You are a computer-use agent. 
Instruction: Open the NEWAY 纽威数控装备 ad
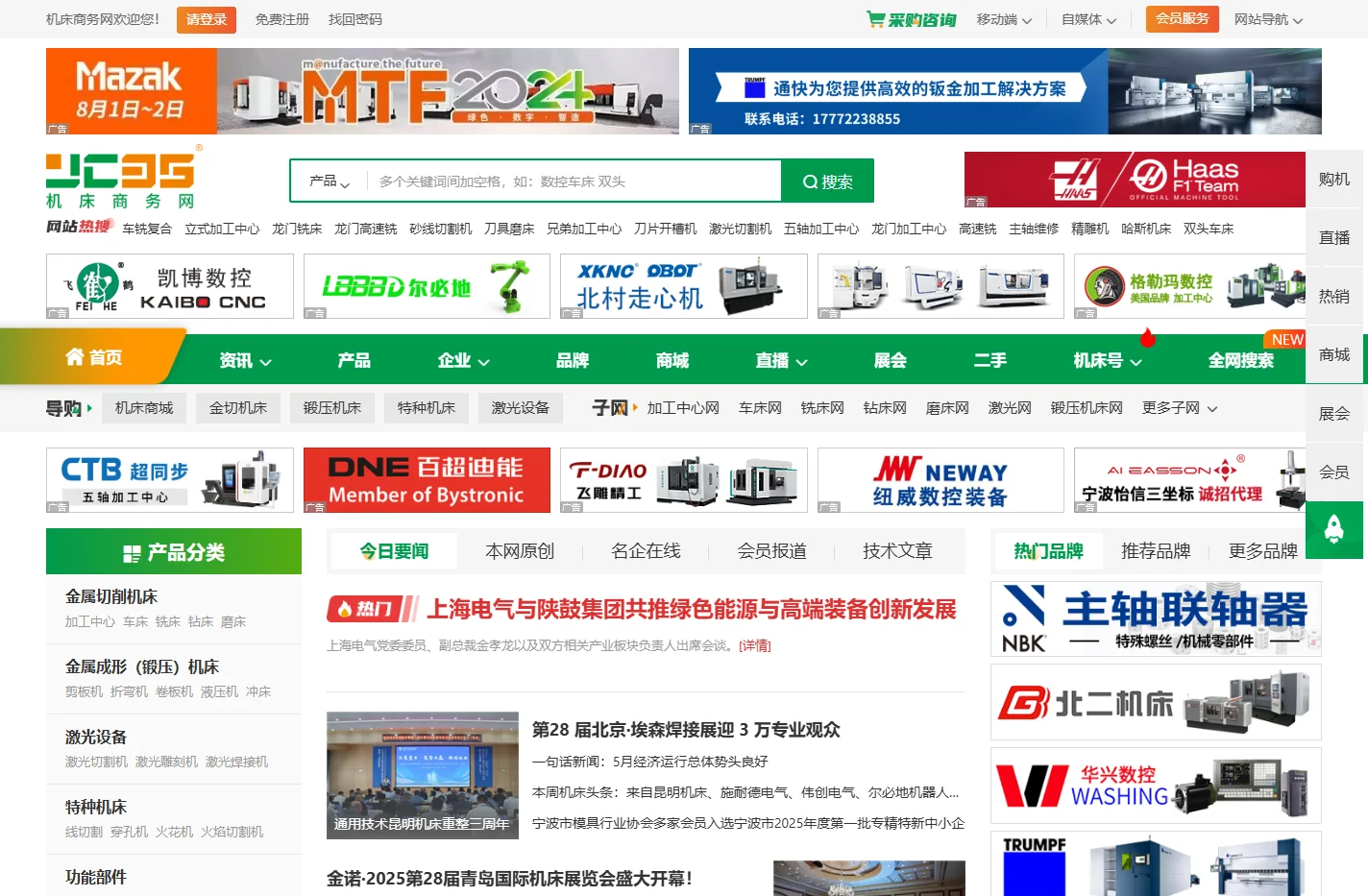(940, 480)
